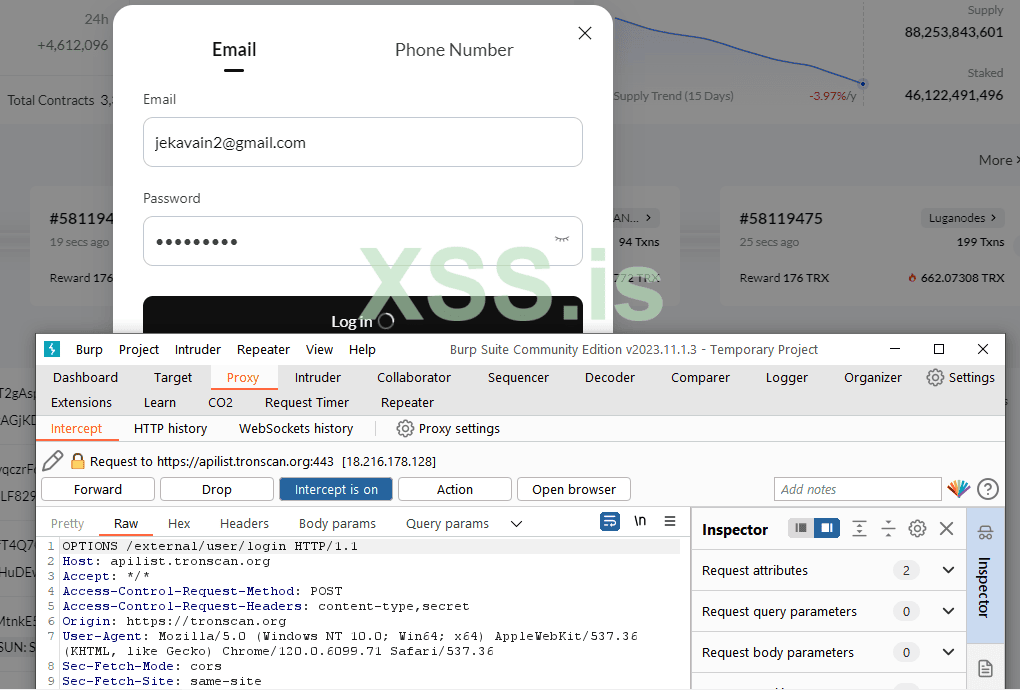Image resolution: width=1020 pixels, height=690 pixels.
Task: Switch to HTTP history sub-tab
Action: (170, 429)
